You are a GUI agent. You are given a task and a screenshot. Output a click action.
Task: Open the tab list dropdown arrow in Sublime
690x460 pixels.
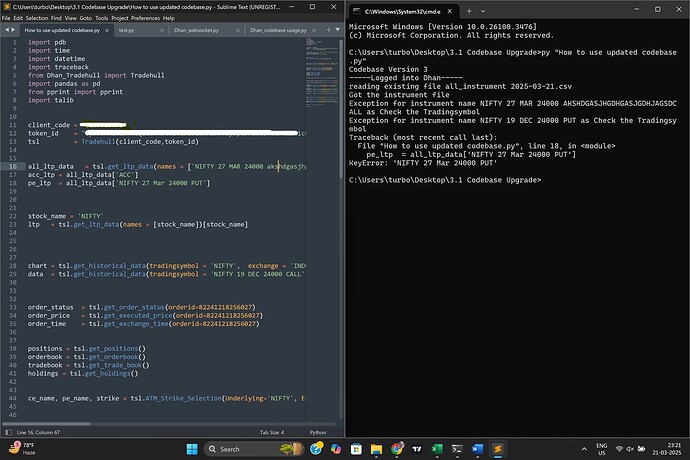338,30
